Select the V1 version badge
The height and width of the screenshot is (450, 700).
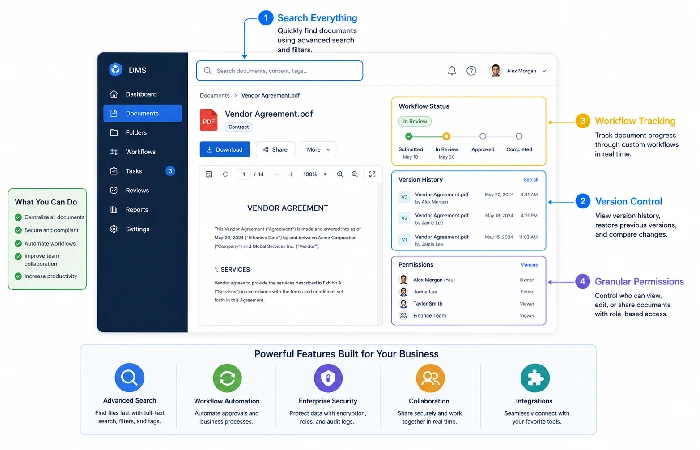click(404, 240)
